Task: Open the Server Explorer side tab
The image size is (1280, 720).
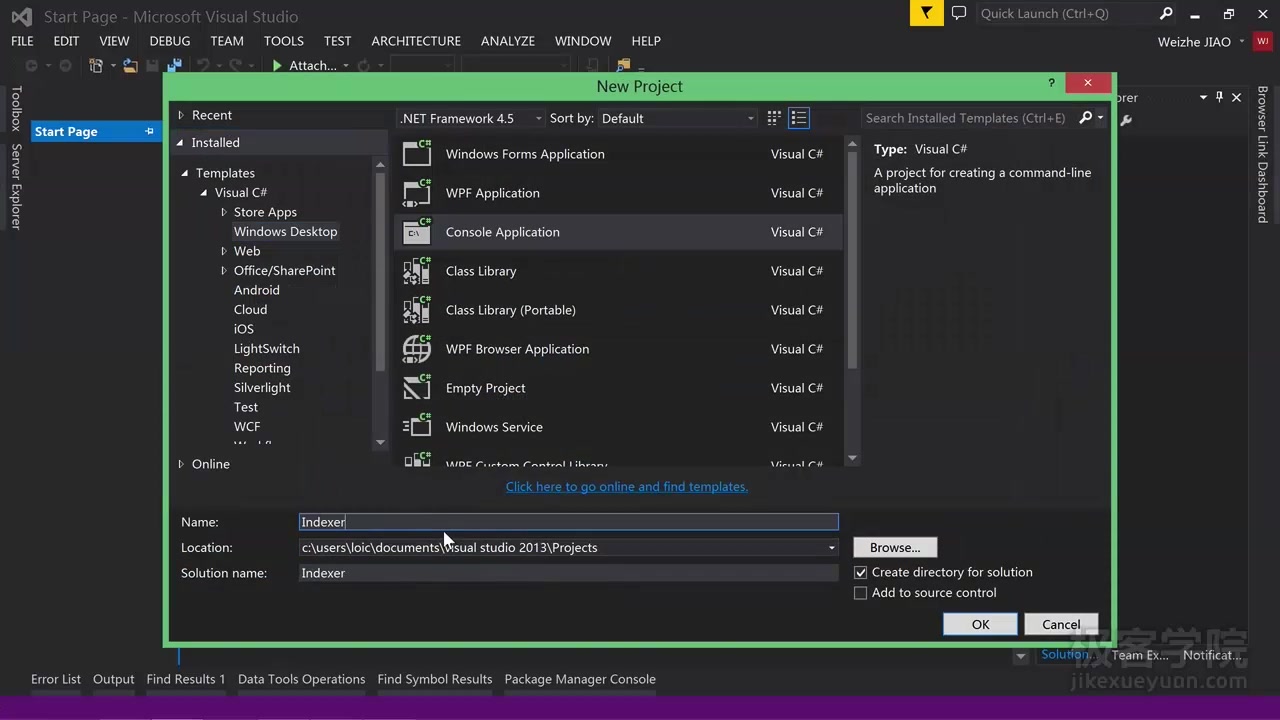Action: 15,186
